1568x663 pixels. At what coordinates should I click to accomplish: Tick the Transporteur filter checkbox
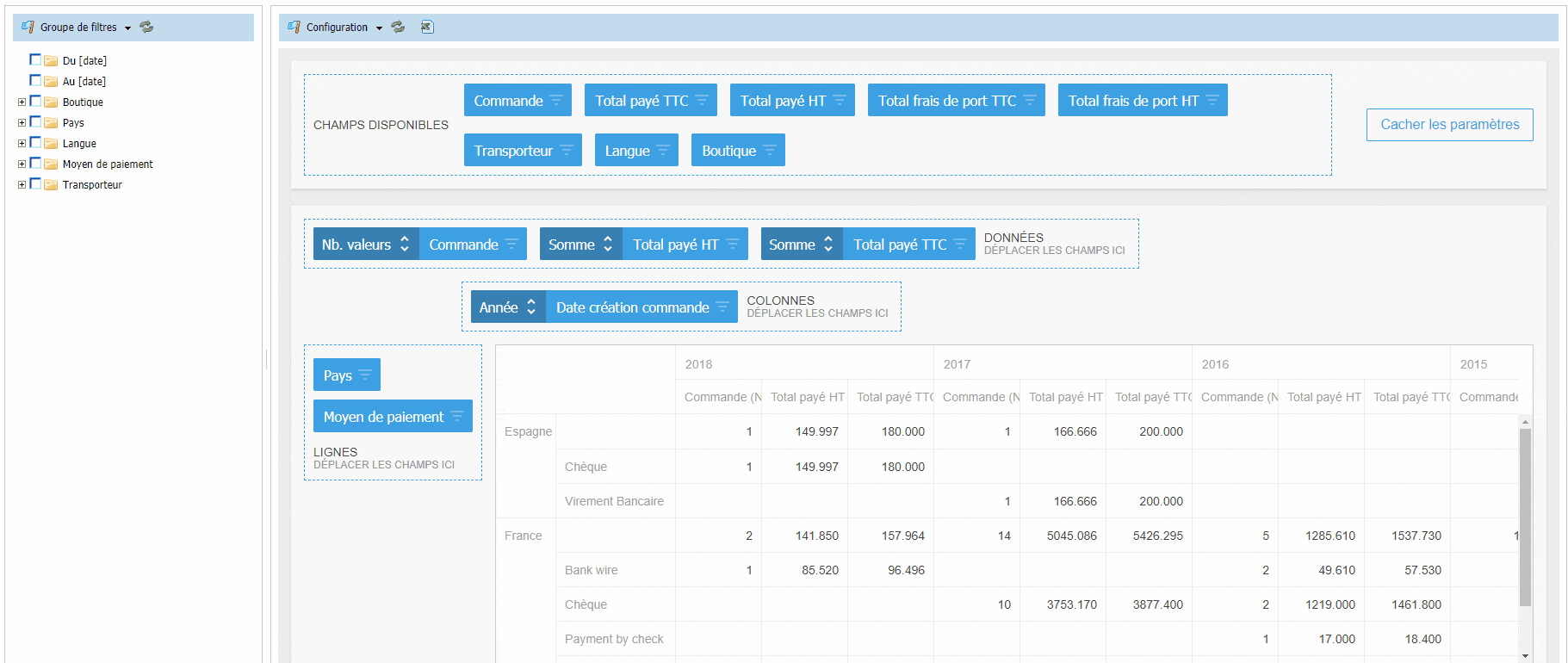(35, 183)
